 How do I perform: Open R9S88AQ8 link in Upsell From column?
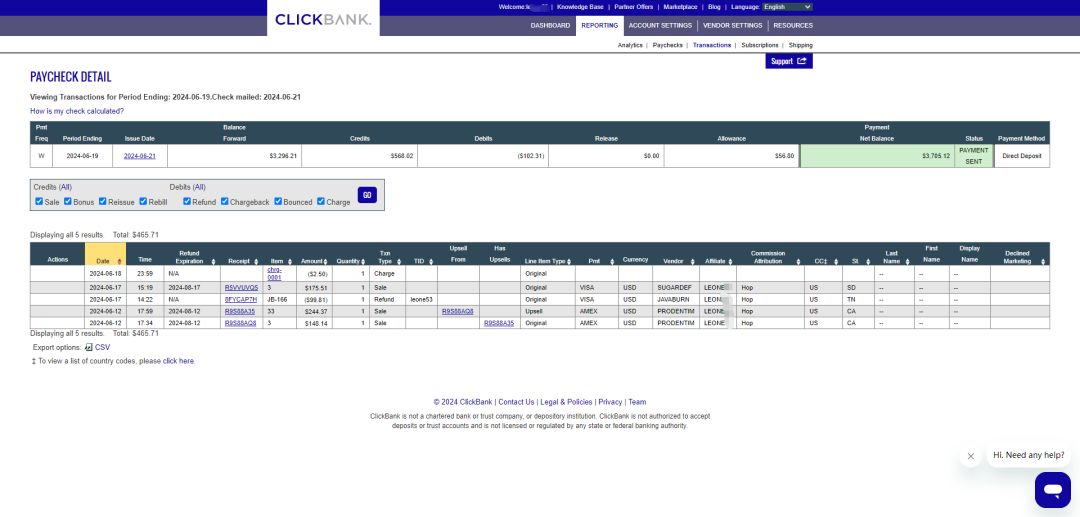click(457, 311)
